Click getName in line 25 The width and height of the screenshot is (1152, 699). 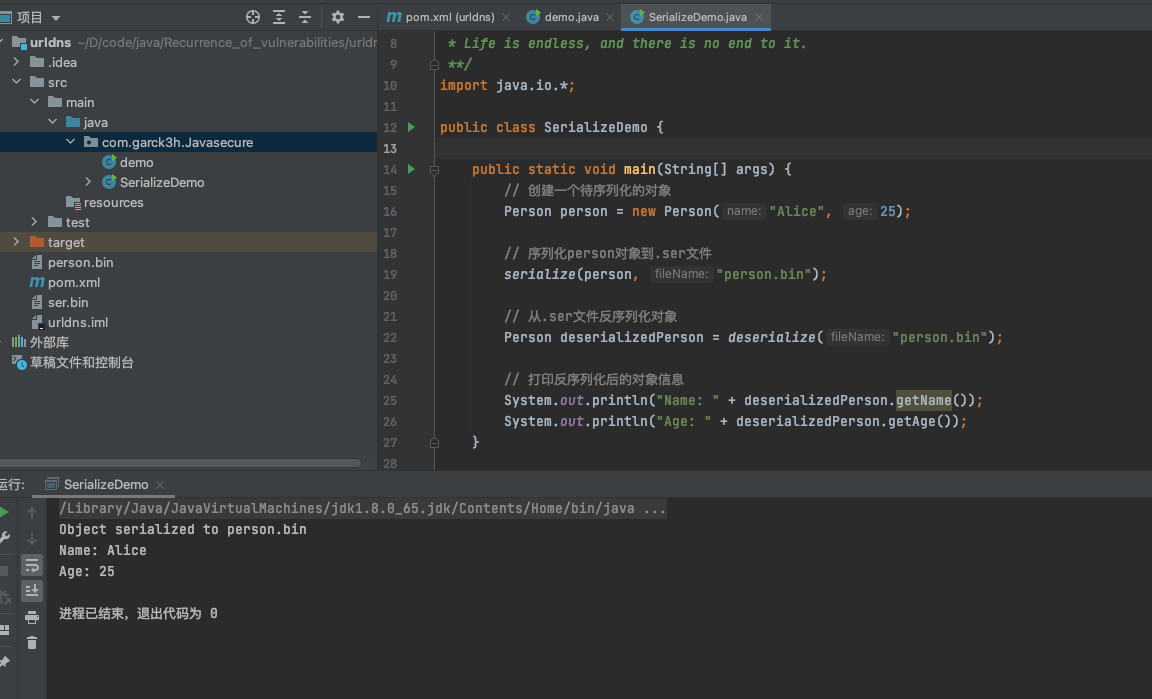[x=924, y=401]
